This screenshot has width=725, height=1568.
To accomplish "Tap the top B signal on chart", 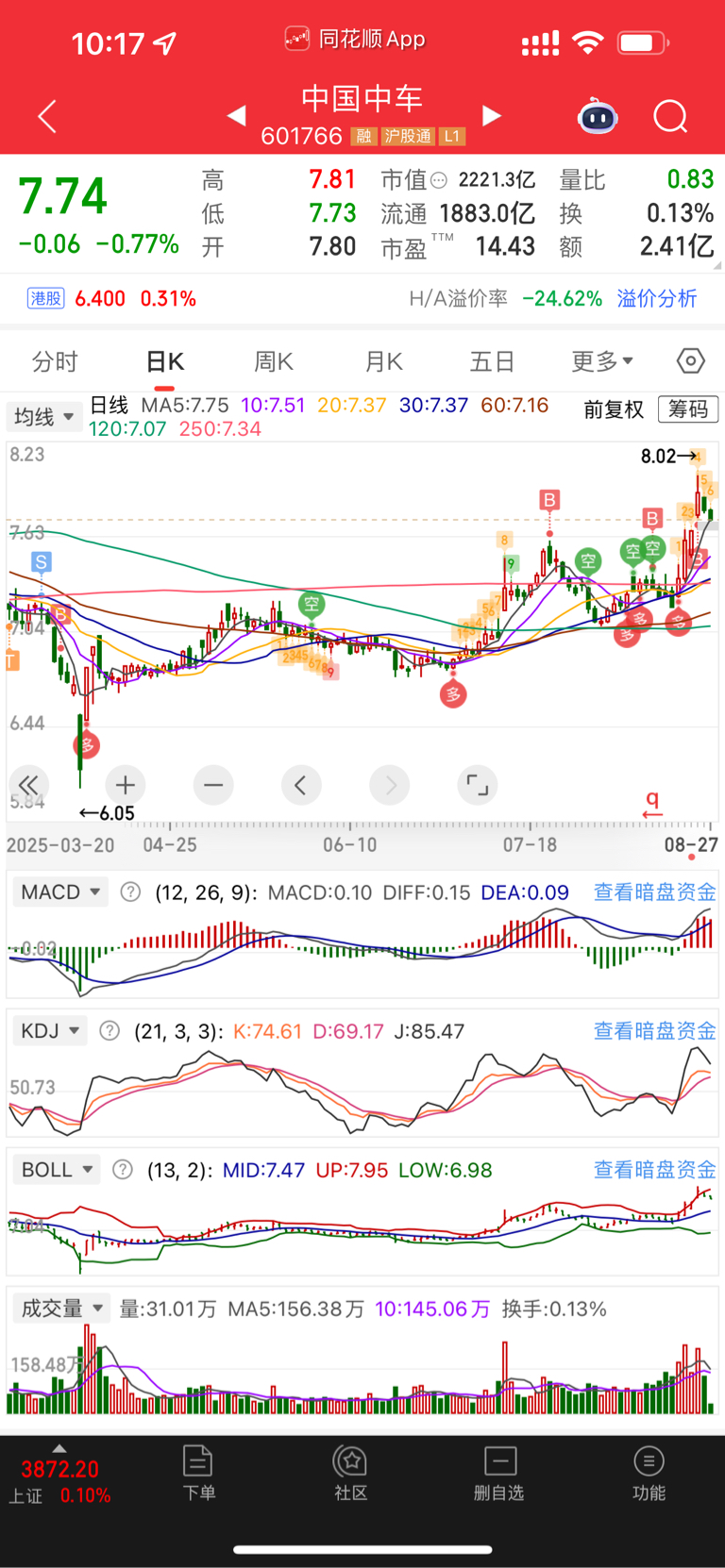I will (549, 499).
